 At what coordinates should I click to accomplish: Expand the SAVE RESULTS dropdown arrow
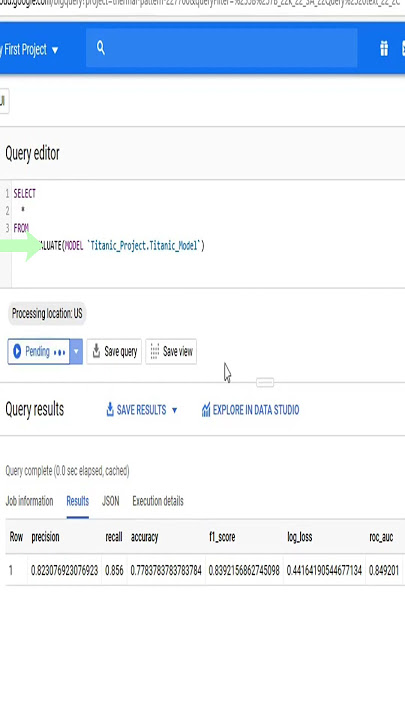[174, 410]
